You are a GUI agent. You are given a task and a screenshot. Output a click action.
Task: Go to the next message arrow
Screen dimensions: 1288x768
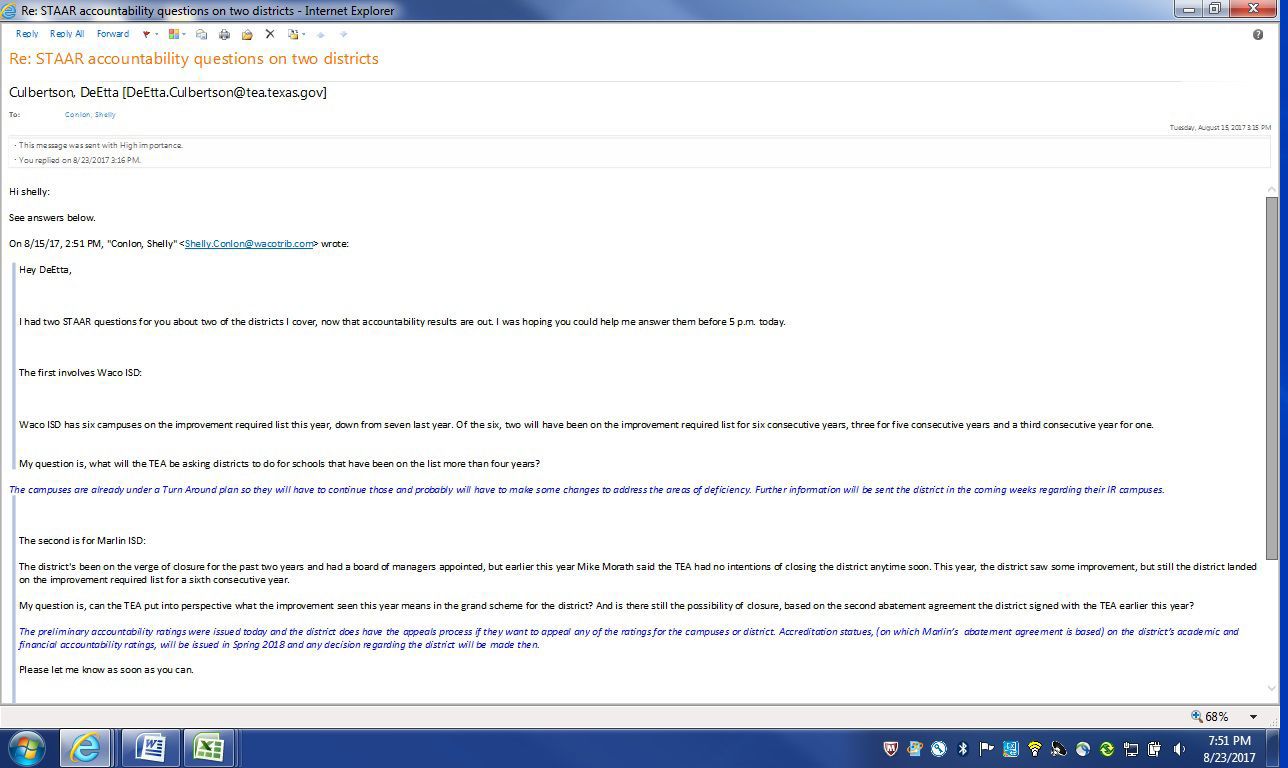click(343, 34)
